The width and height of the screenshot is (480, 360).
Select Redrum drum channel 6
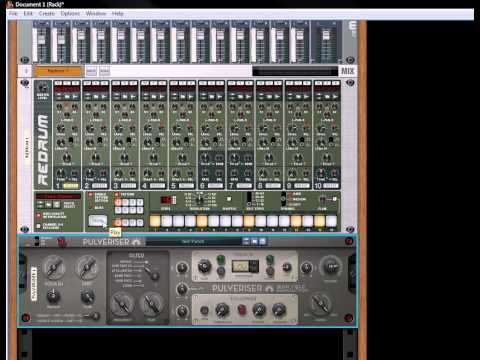(216, 186)
